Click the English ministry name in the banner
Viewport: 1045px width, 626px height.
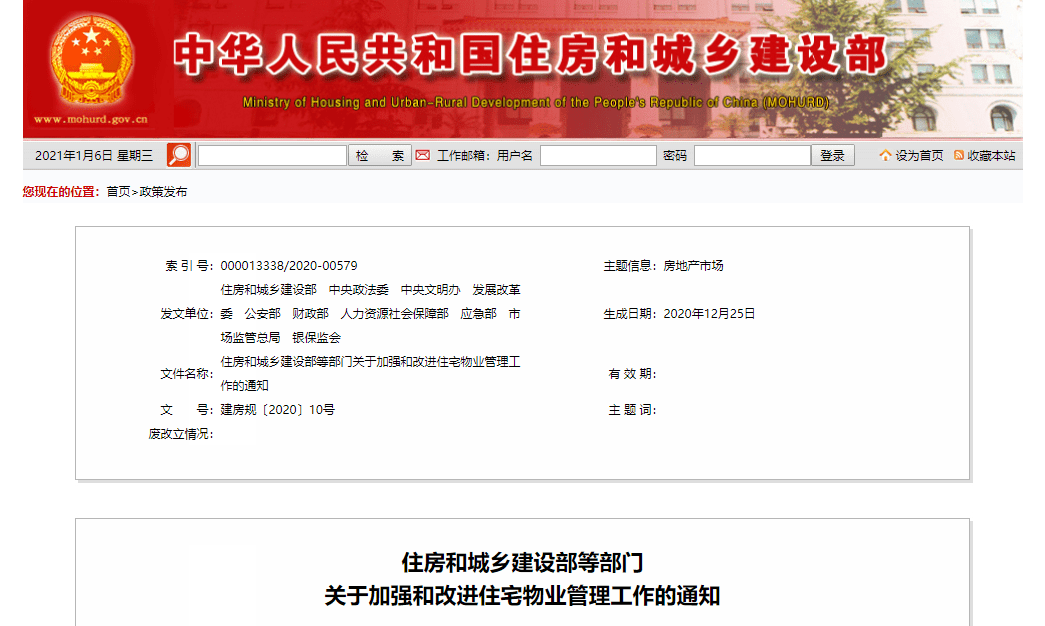coord(536,102)
